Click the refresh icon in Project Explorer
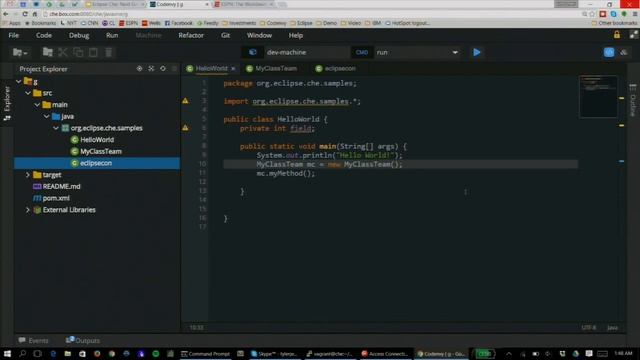 (x=163, y=69)
